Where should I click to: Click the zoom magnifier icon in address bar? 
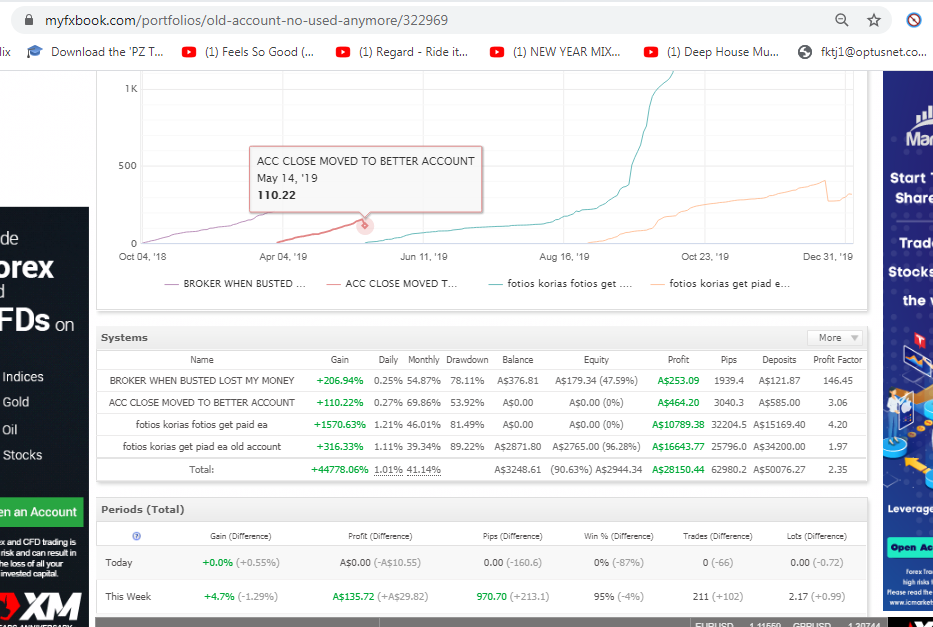tap(841, 20)
